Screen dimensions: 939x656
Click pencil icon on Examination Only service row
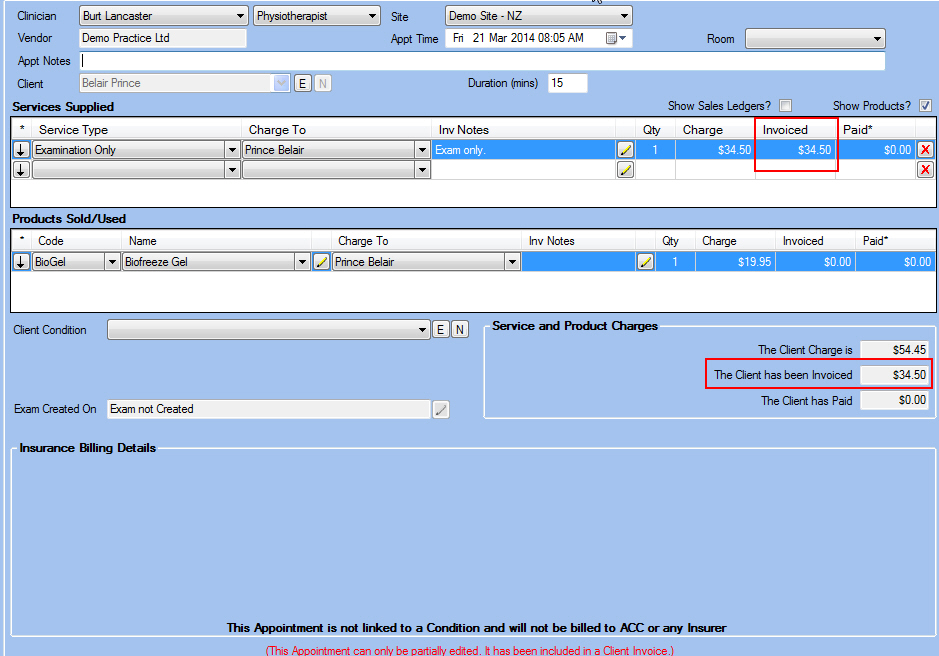(x=626, y=150)
